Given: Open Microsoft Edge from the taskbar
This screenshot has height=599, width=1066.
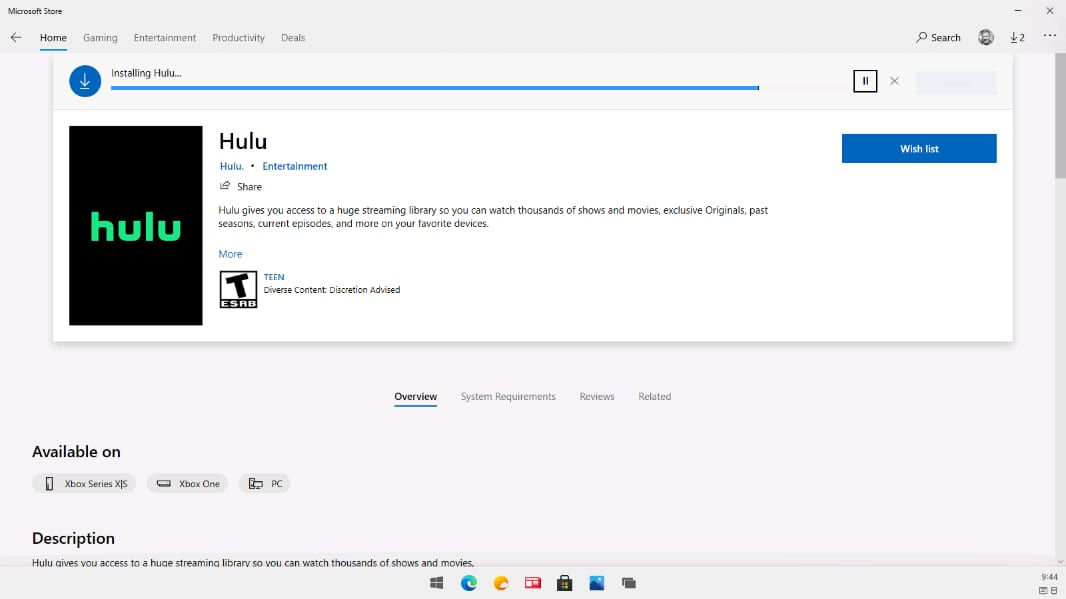Looking at the screenshot, I should [x=469, y=583].
